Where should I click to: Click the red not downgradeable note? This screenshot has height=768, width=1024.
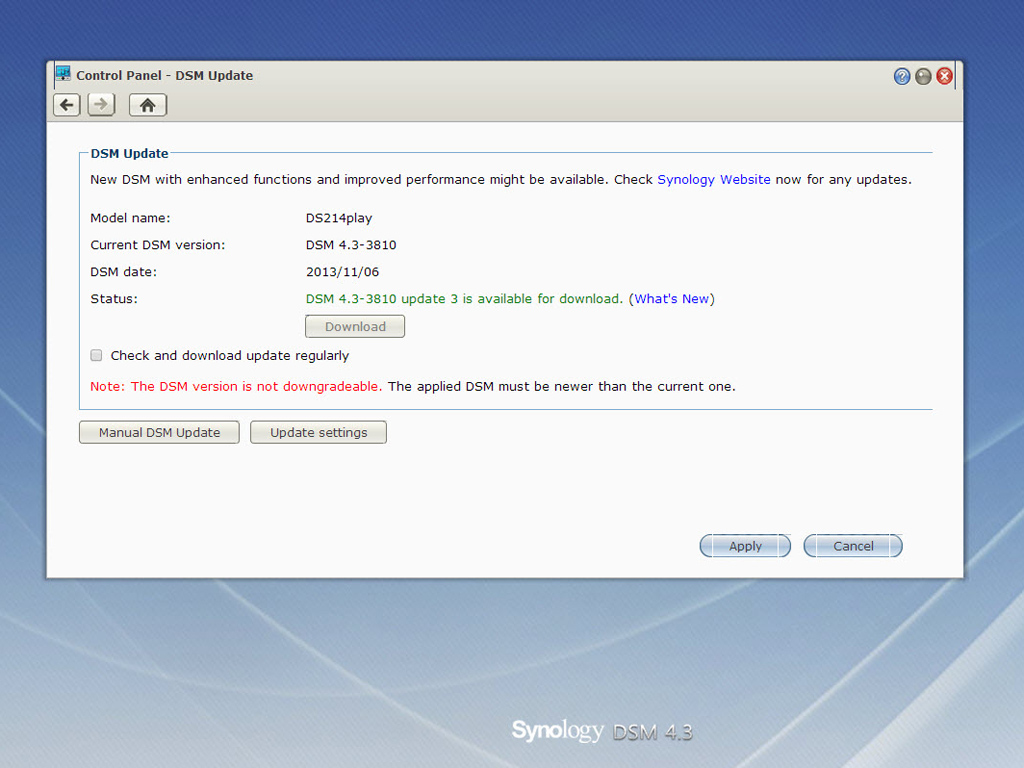(x=236, y=387)
